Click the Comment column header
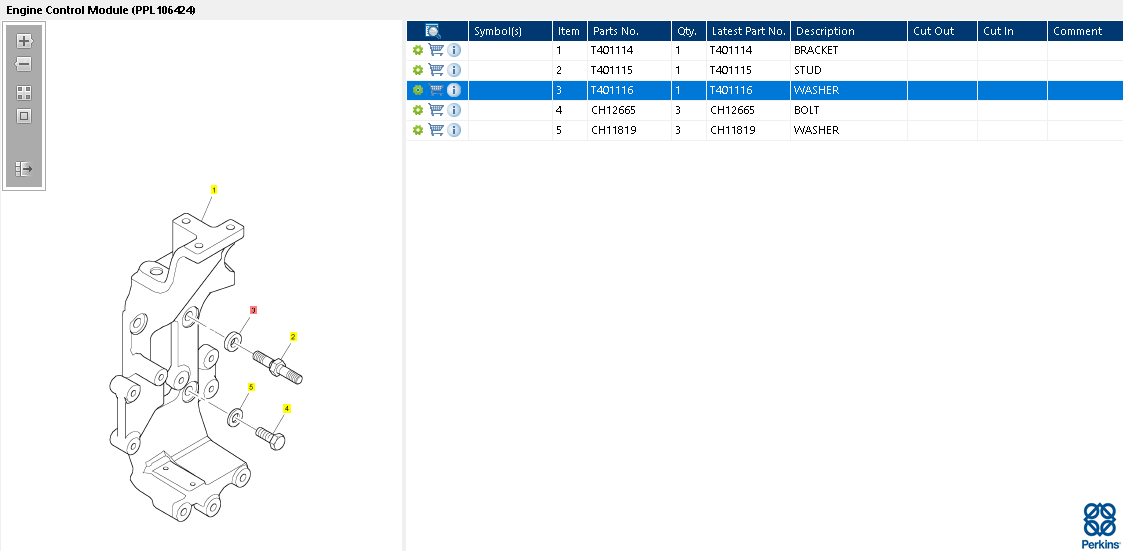The width and height of the screenshot is (1123, 551). pyautogui.click(x=1085, y=31)
